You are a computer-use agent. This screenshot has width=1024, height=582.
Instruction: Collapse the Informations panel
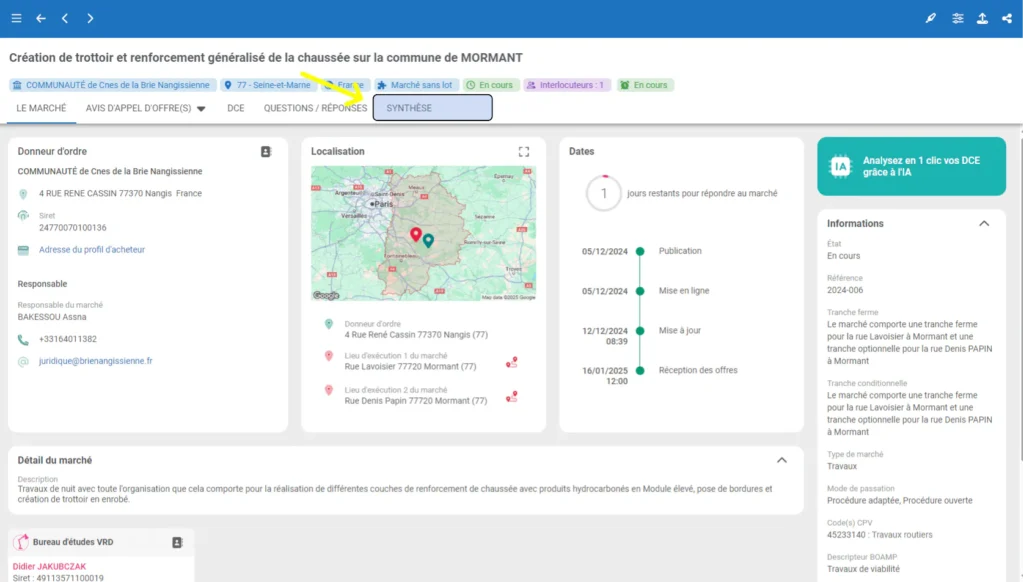(984, 224)
